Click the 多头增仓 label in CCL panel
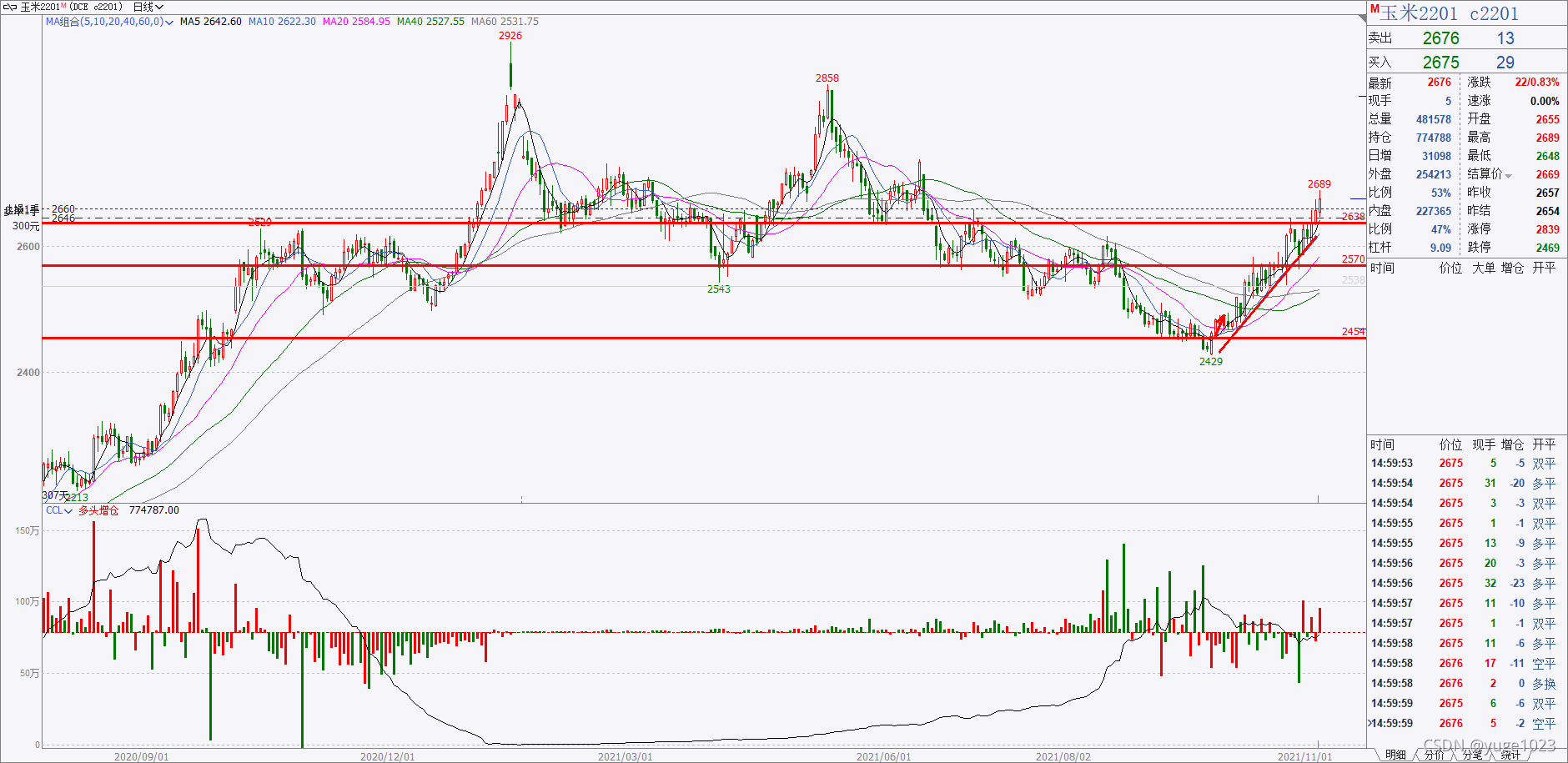 tap(98, 510)
